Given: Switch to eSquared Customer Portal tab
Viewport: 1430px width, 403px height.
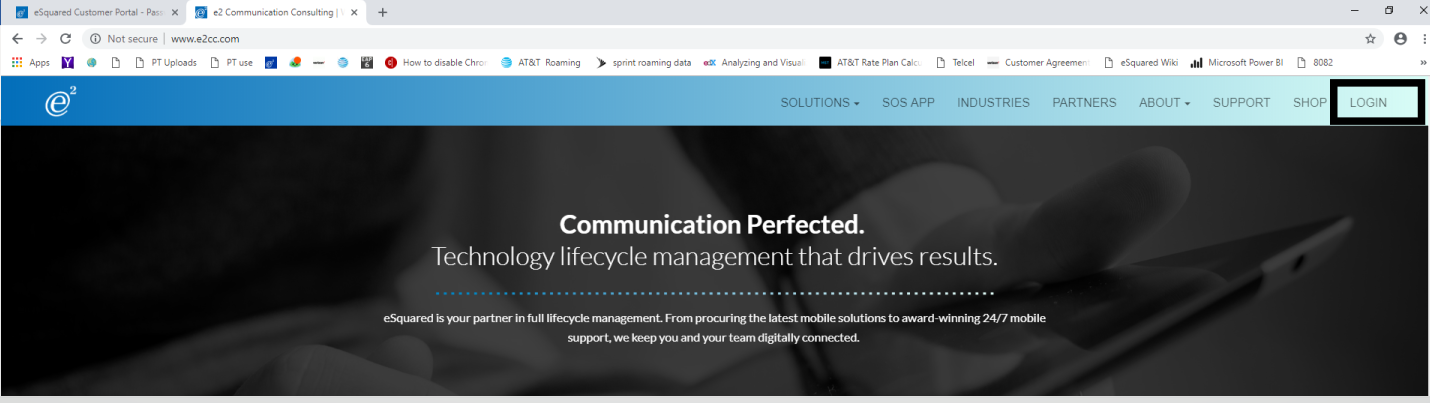Looking at the screenshot, I should [x=97, y=13].
